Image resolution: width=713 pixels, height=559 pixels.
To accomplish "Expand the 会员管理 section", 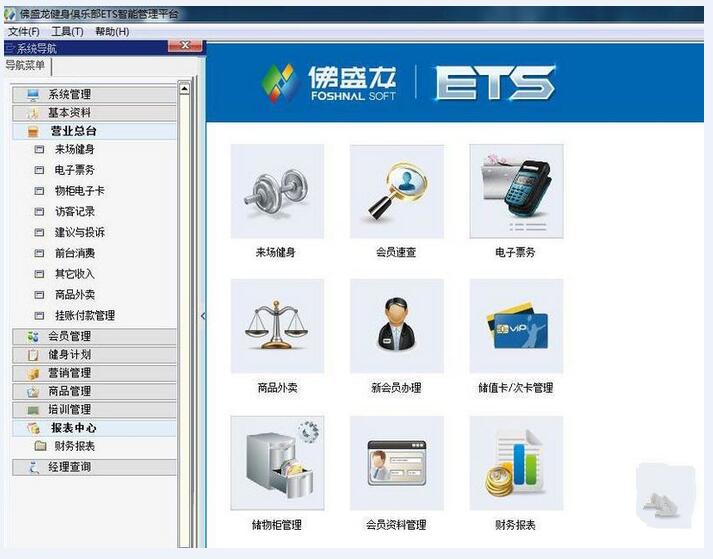I will pyautogui.click(x=94, y=337).
